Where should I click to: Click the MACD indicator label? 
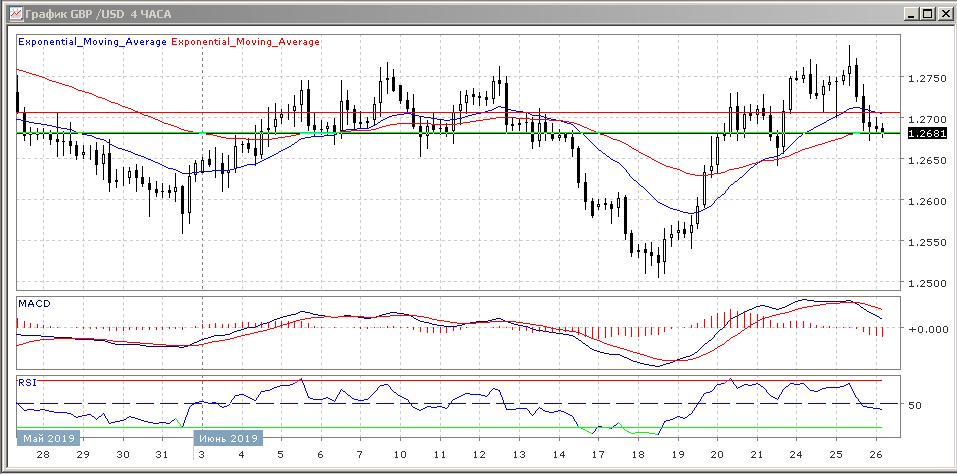click(x=34, y=303)
